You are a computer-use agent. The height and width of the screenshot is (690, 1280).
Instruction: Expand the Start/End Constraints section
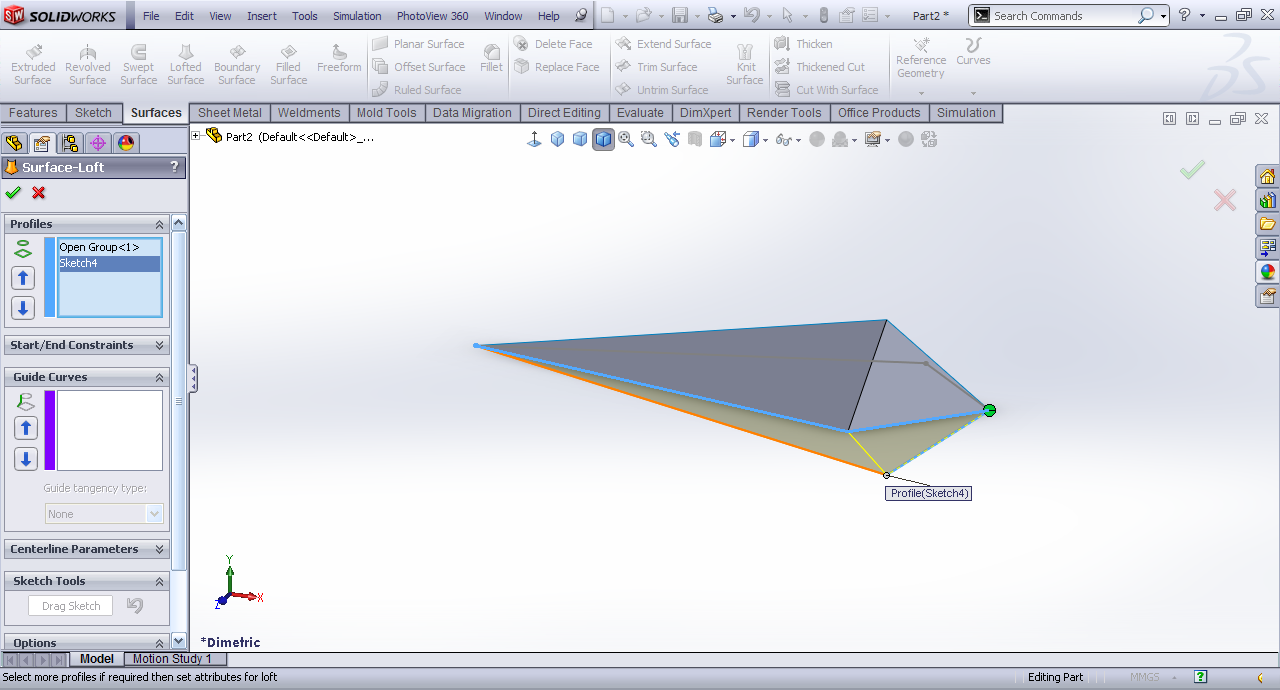pos(159,345)
